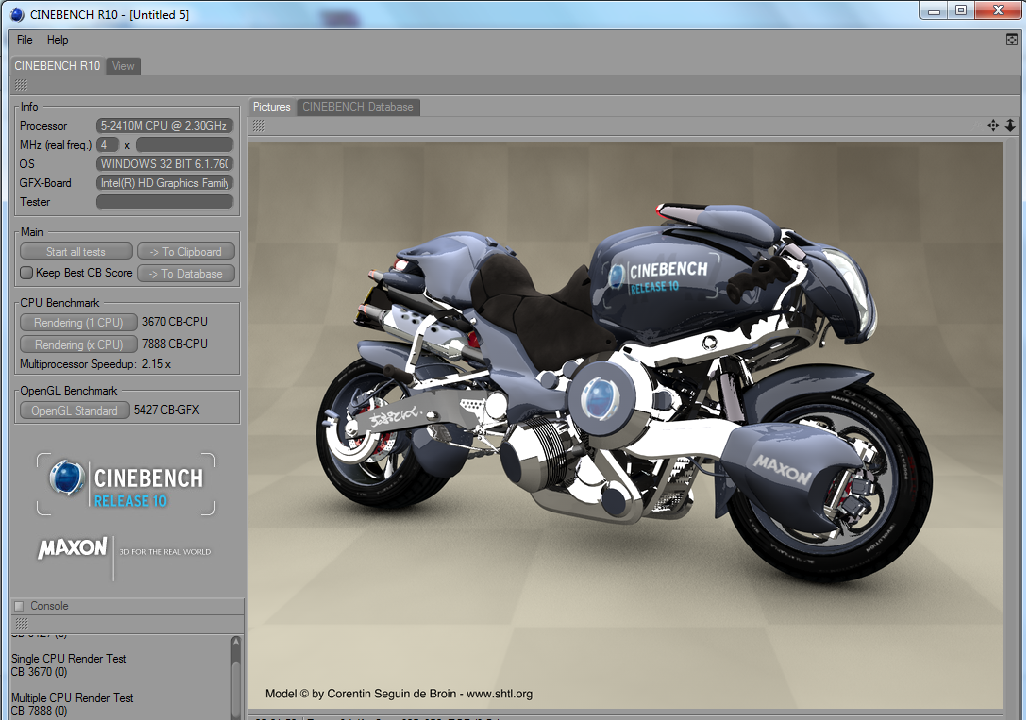Click the MHz multiplier field showing 4
1026x720 pixels.
pos(107,145)
